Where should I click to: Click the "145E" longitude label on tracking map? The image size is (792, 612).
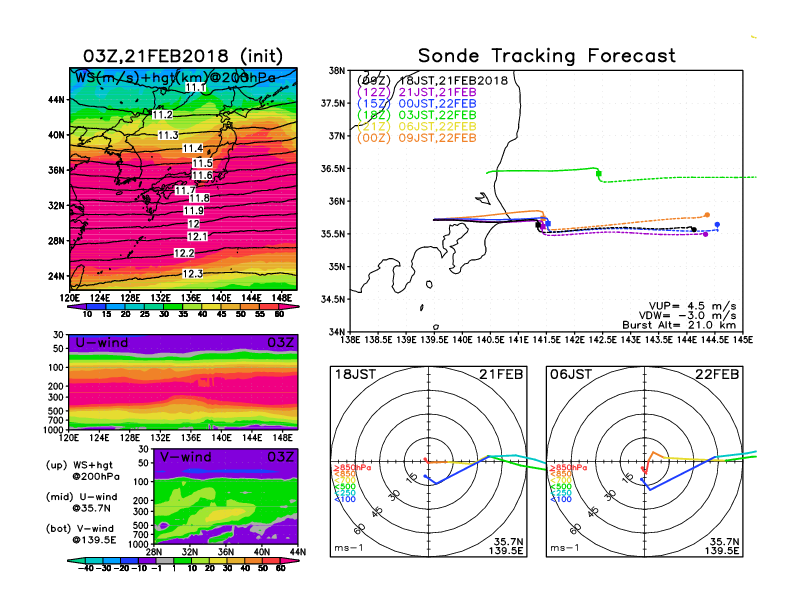(743, 340)
